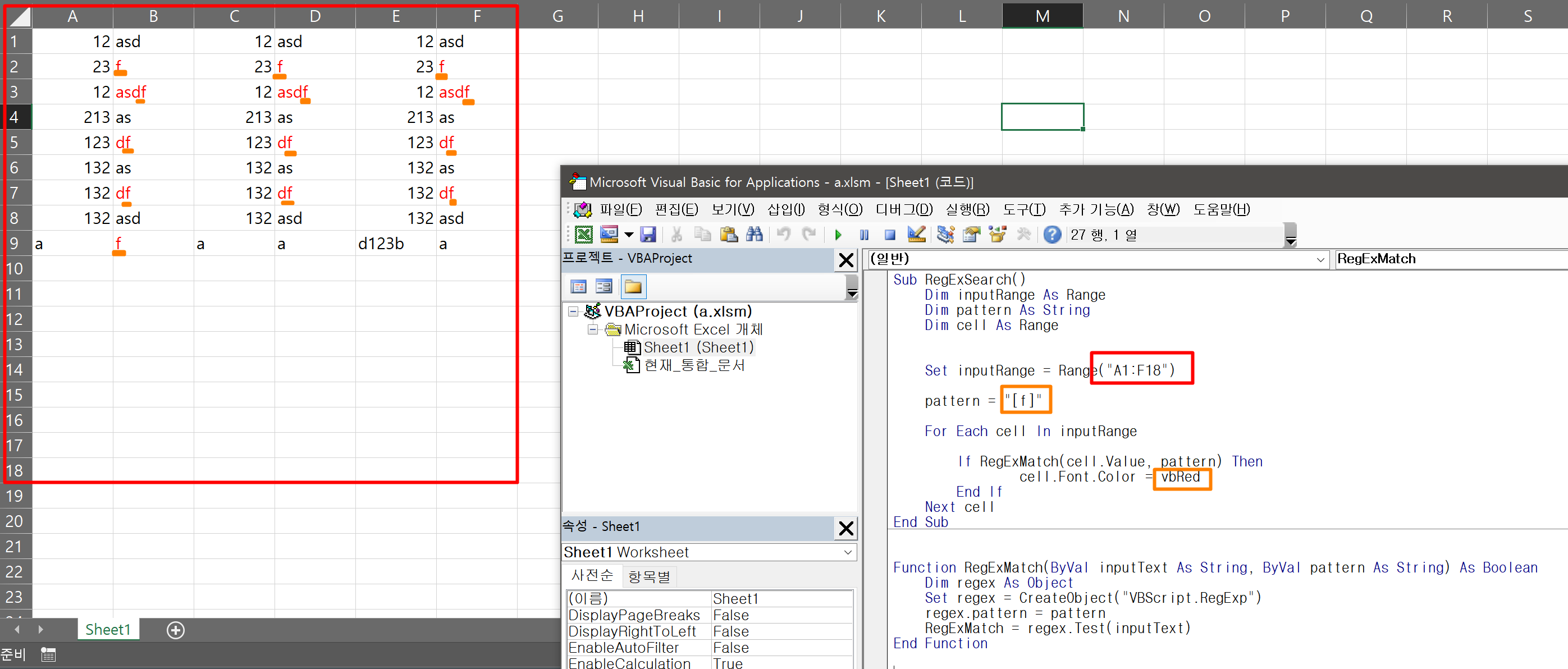Click the Break pause icon in VBA toolbar
The width and height of the screenshot is (1568, 669).
864,235
